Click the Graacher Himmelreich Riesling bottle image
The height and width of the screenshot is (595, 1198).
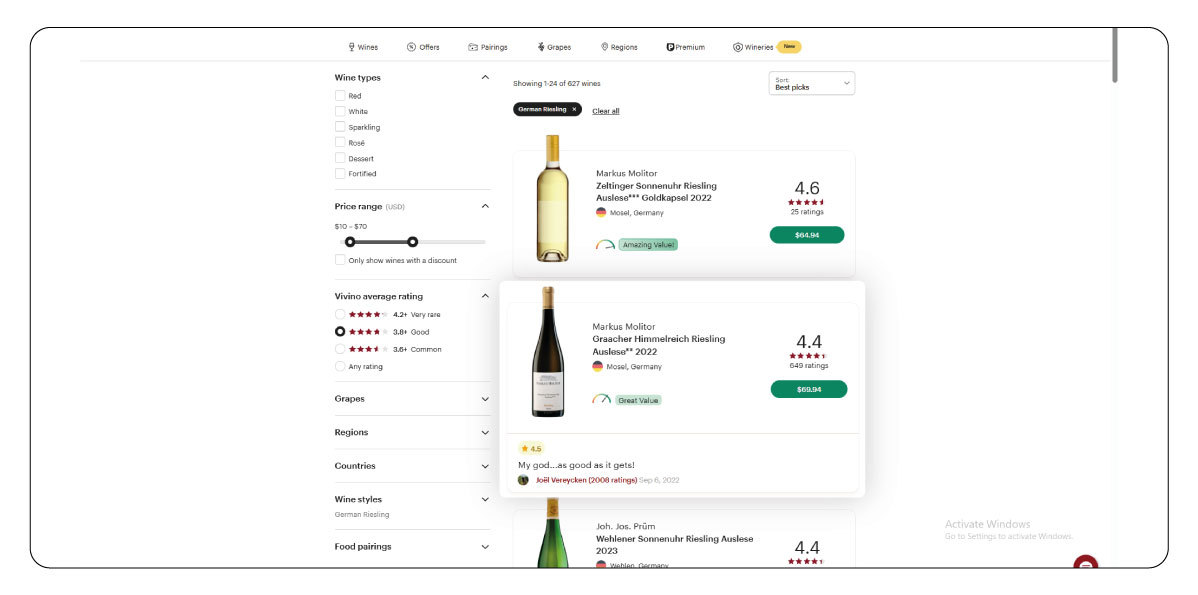tap(548, 353)
